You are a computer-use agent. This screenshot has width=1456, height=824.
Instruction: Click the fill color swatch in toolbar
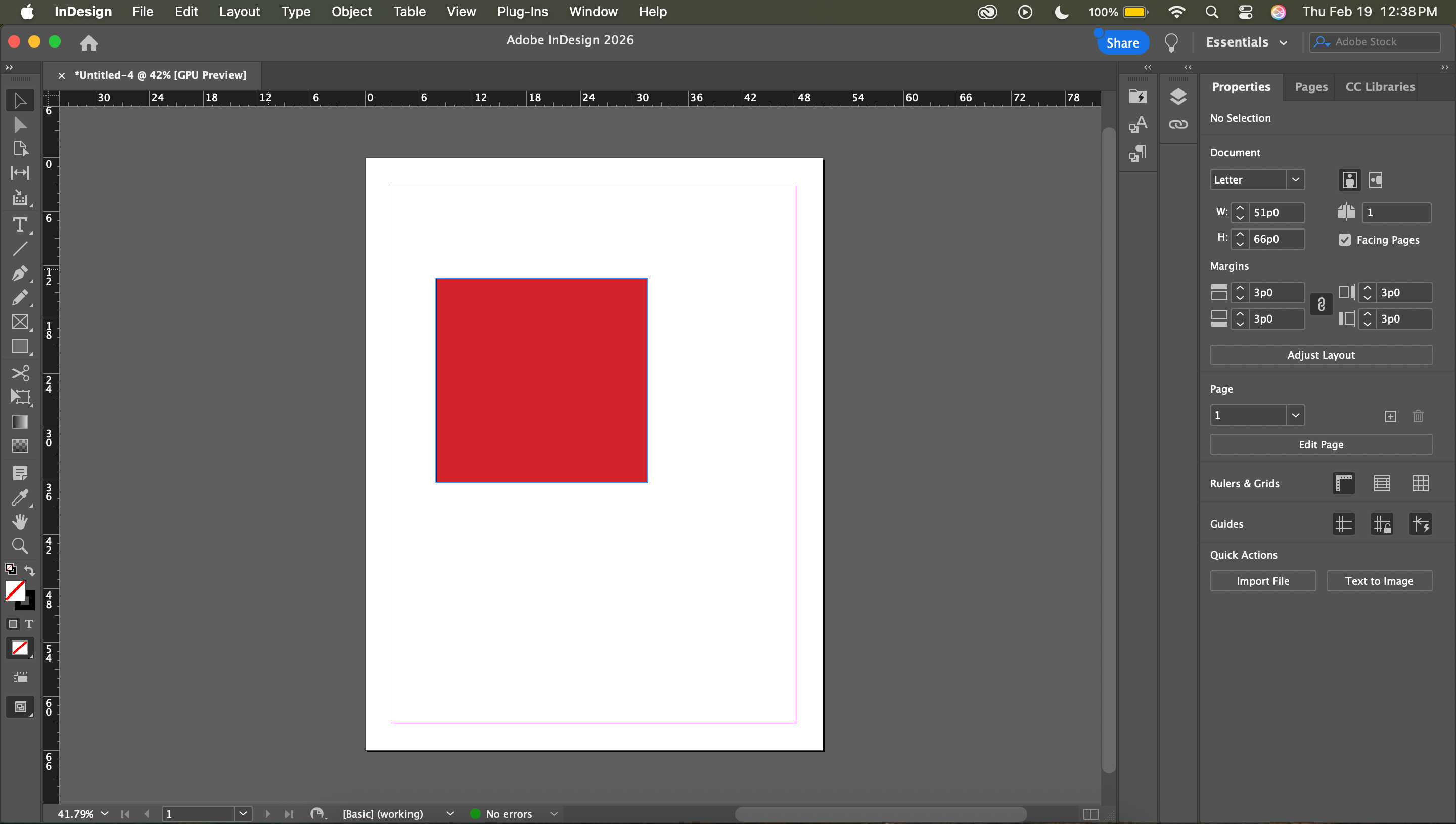coord(15,590)
